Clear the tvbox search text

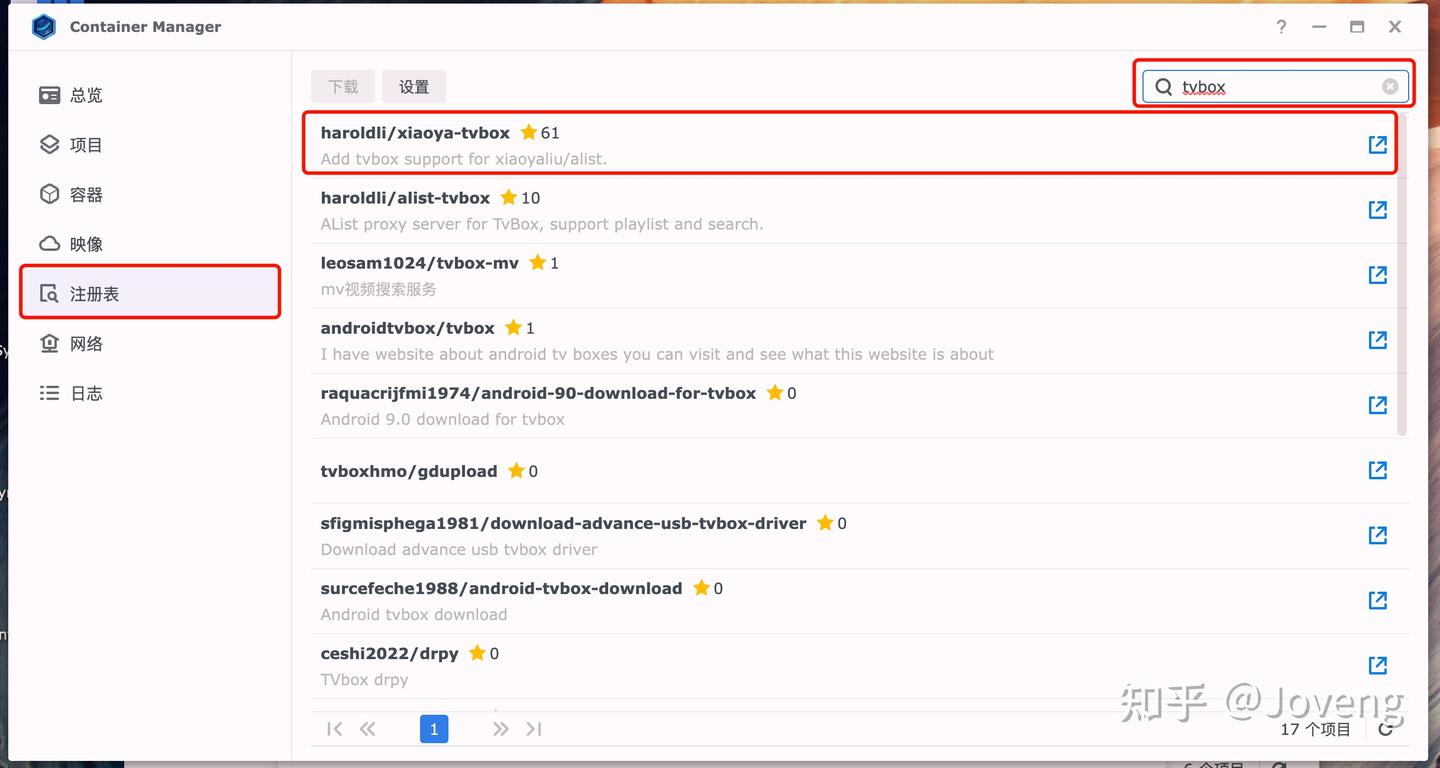[x=1390, y=87]
